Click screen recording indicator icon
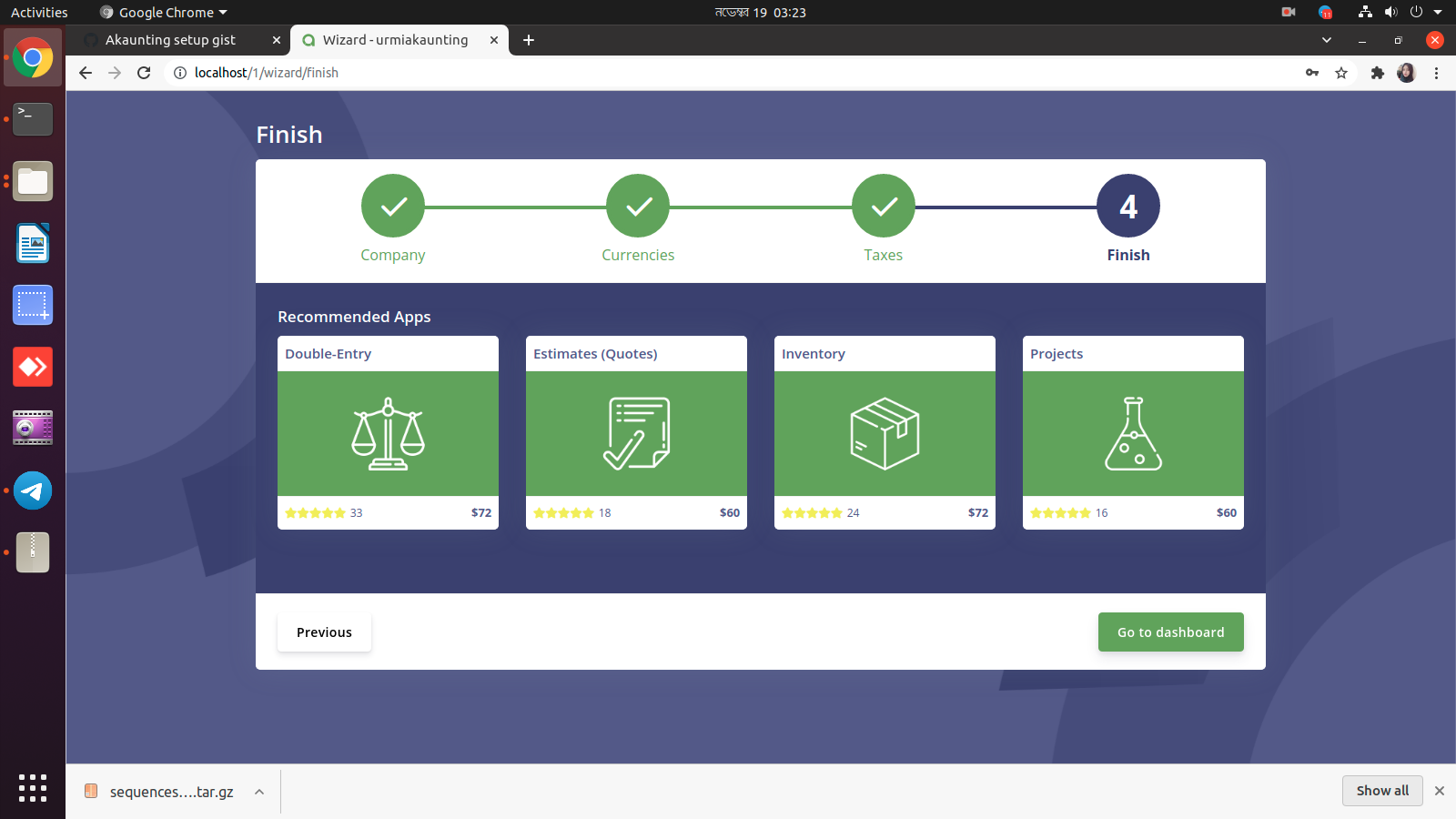The width and height of the screenshot is (1456, 819). point(1289,12)
